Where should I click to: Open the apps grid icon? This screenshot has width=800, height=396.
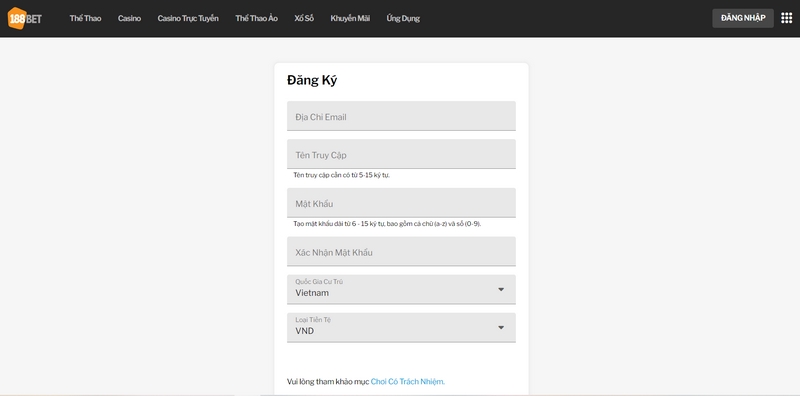point(786,18)
